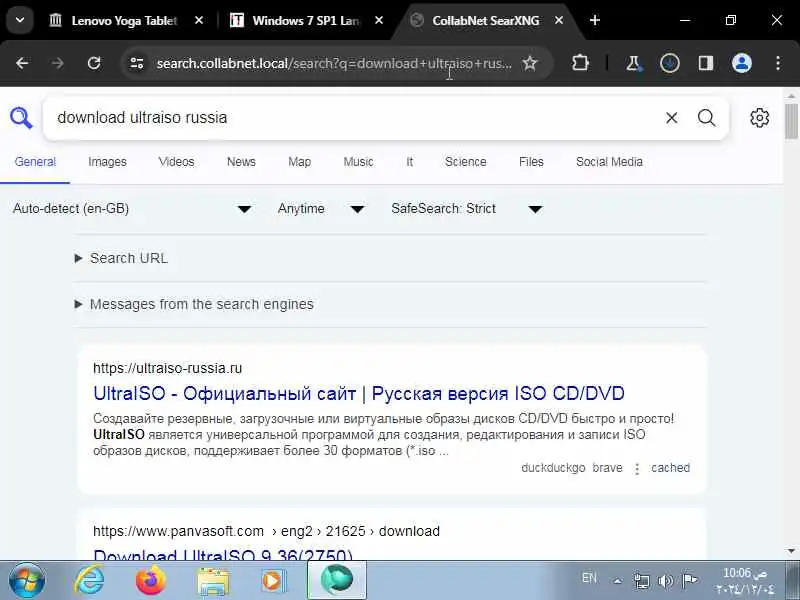Image resolution: width=800 pixels, height=600 pixels.
Task: Click the duckduckgo engine label
Action: [553, 468]
